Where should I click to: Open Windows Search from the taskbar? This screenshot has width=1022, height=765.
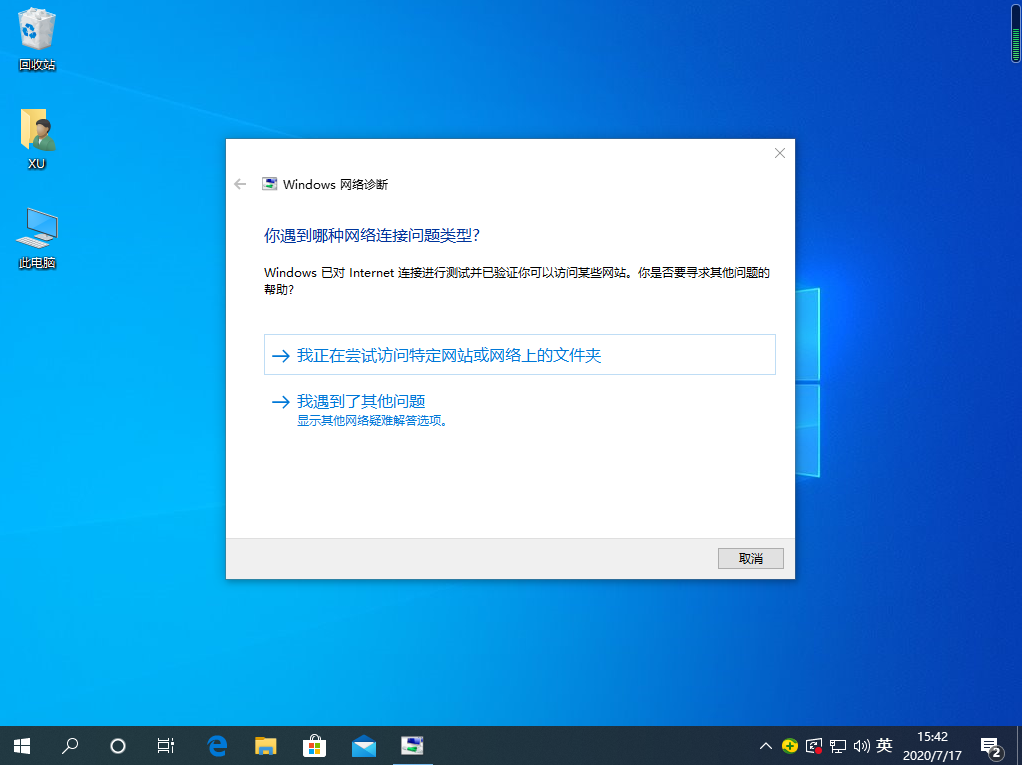coord(70,745)
